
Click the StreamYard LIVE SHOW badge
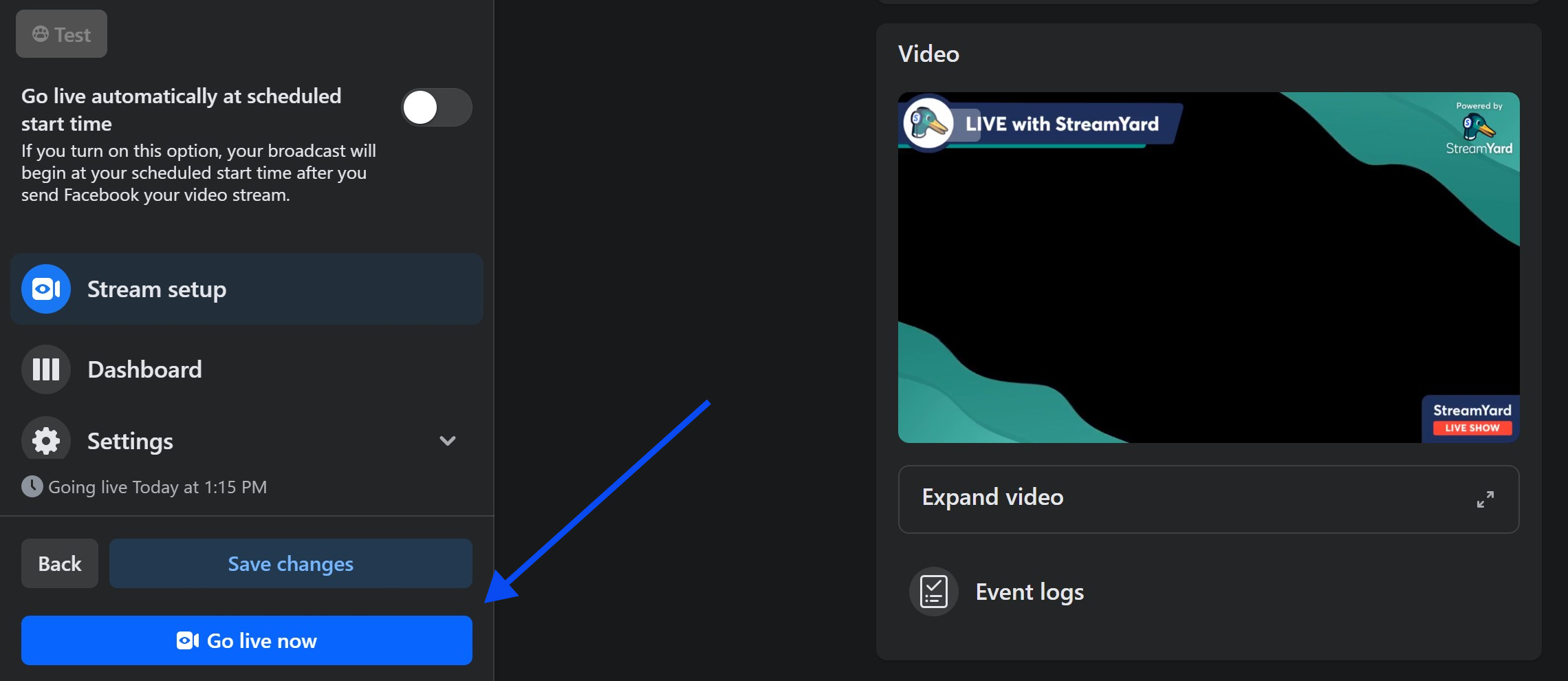[x=1471, y=418]
